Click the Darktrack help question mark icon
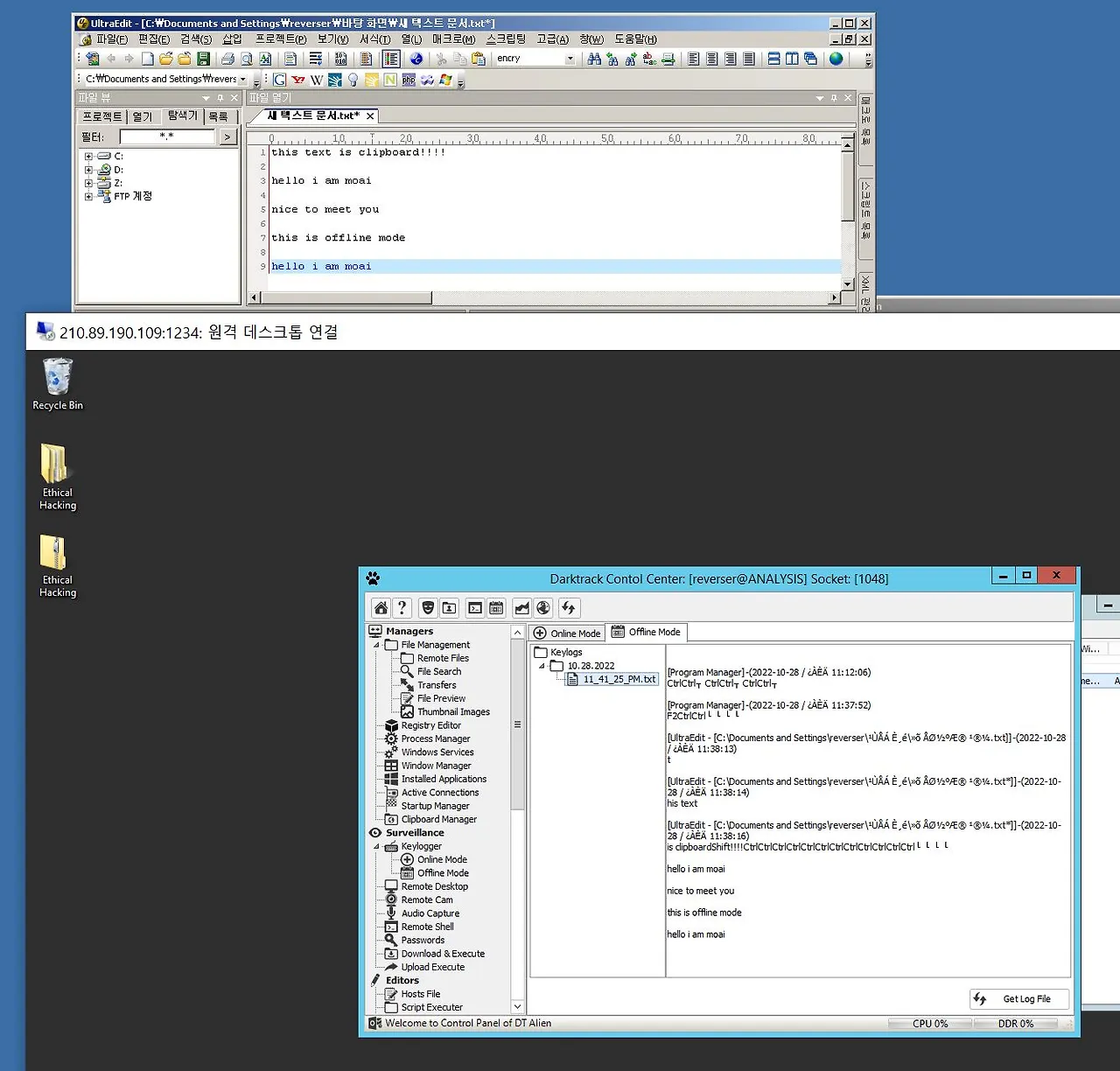Image resolution: width=1120 pixels, height=1071 pixels. [402, 608]
